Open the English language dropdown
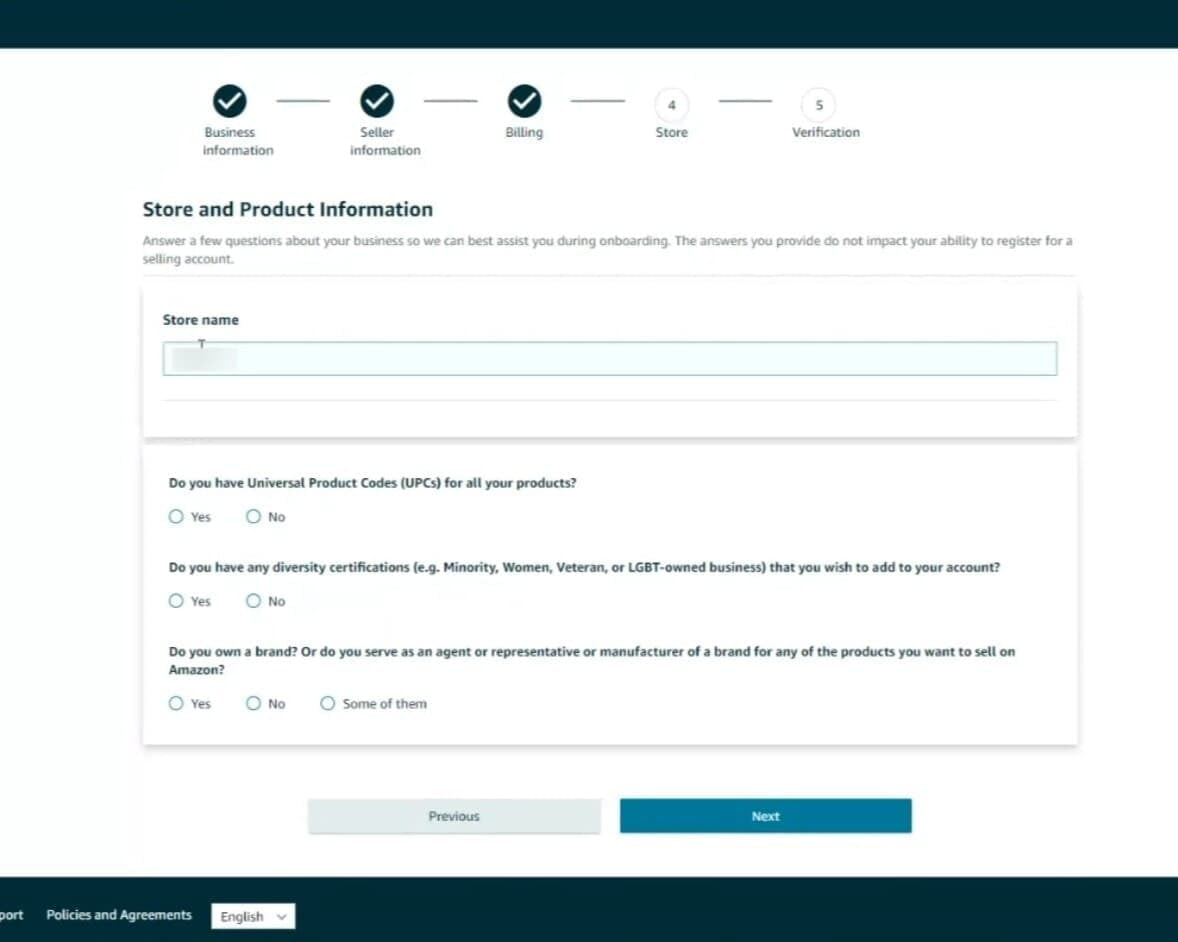 [x=253, y=916]
